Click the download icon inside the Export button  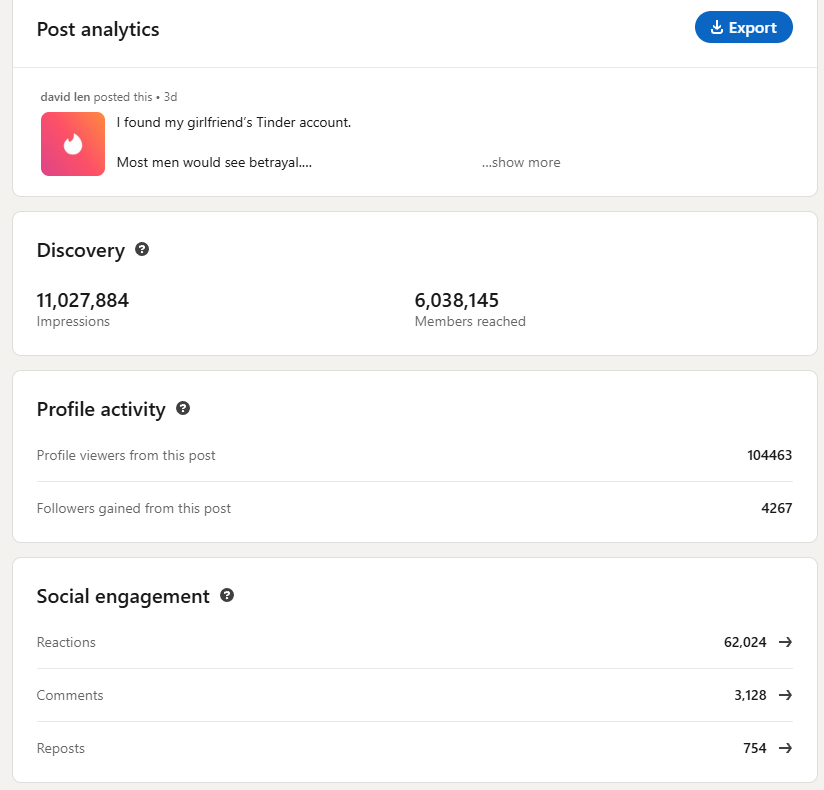click(717, 27)
